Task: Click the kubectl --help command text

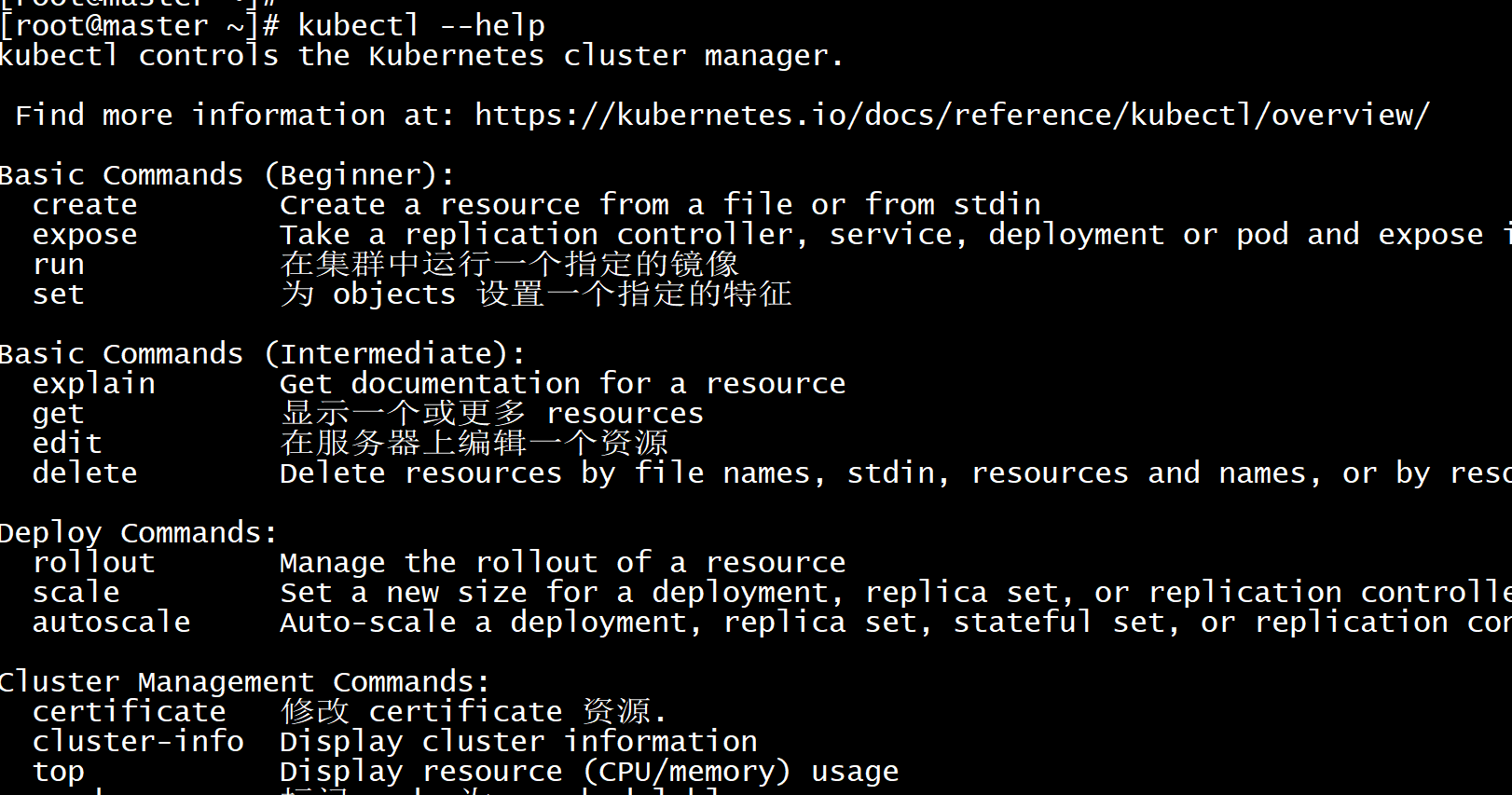Action: [421, 25]
